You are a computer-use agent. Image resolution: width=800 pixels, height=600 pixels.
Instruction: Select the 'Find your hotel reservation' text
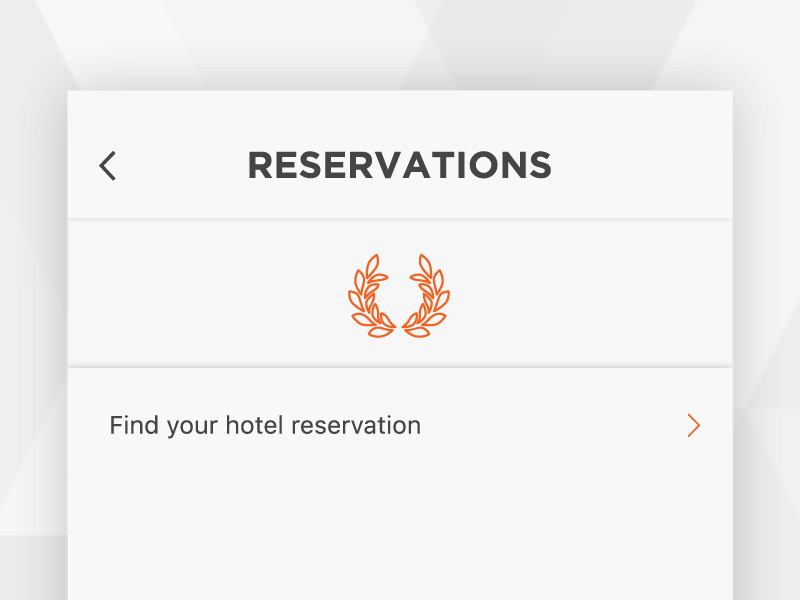coord(265,426)
